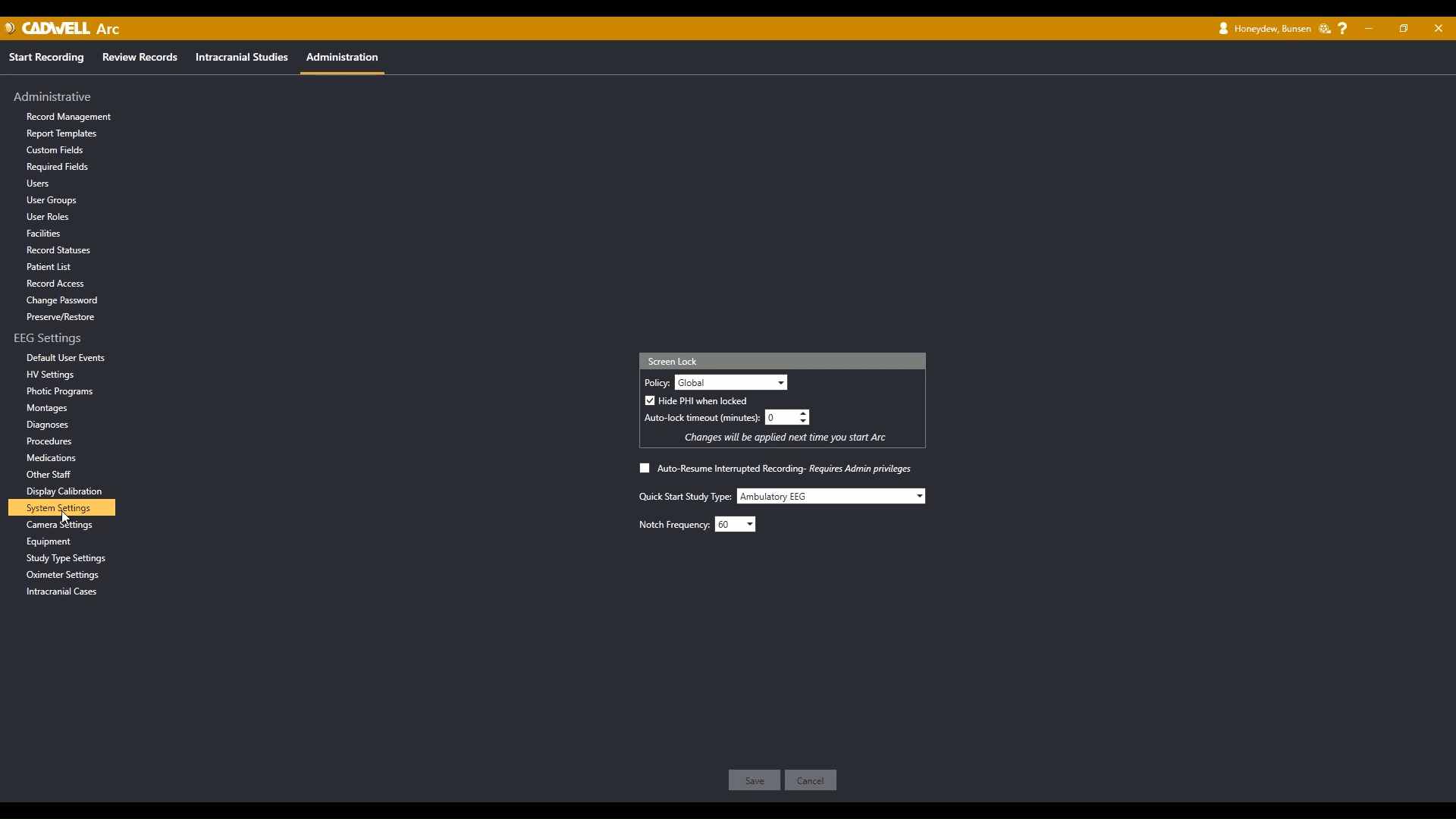
Task: Open the help question mark icon
Action: (x=1343, y=28)
